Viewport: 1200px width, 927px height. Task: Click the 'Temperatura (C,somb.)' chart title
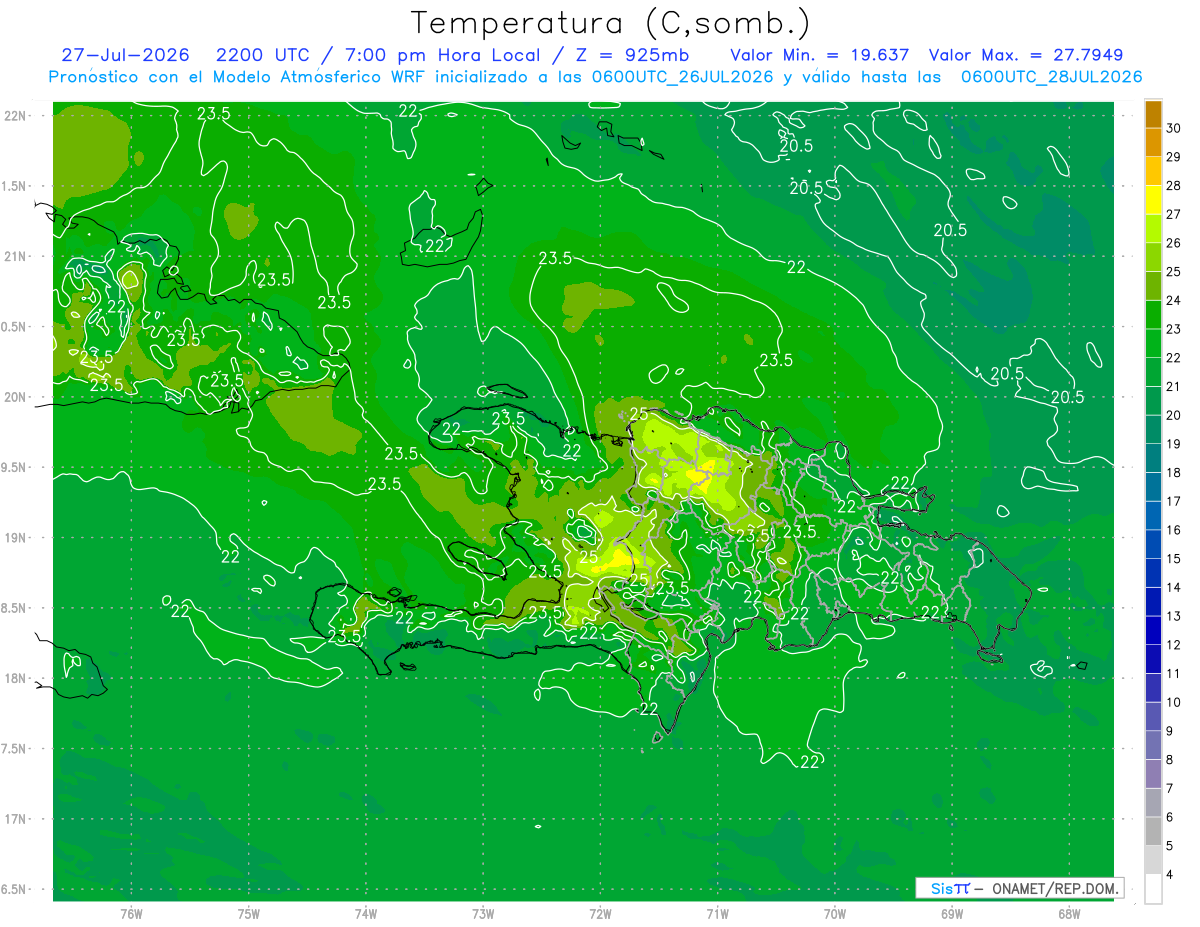tap(611, 24)
